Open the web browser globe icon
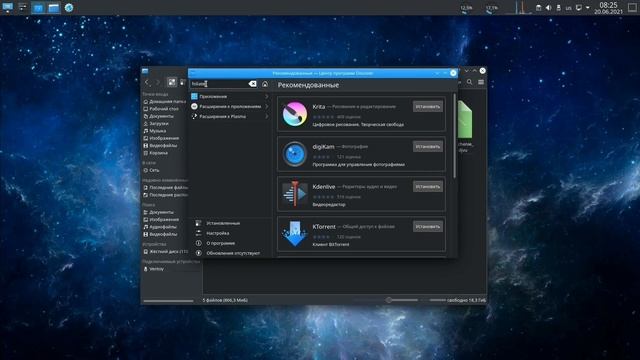Image resolution: width=640 pixels, height=360 pixels. 69,7
